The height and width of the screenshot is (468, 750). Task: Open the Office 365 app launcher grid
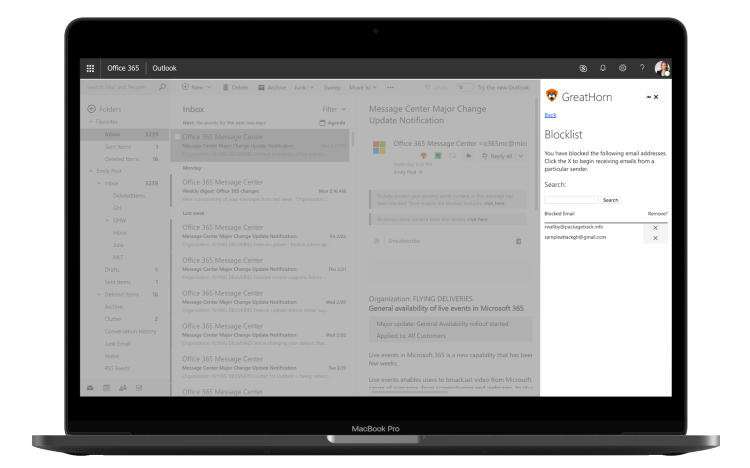click(90, 68)
